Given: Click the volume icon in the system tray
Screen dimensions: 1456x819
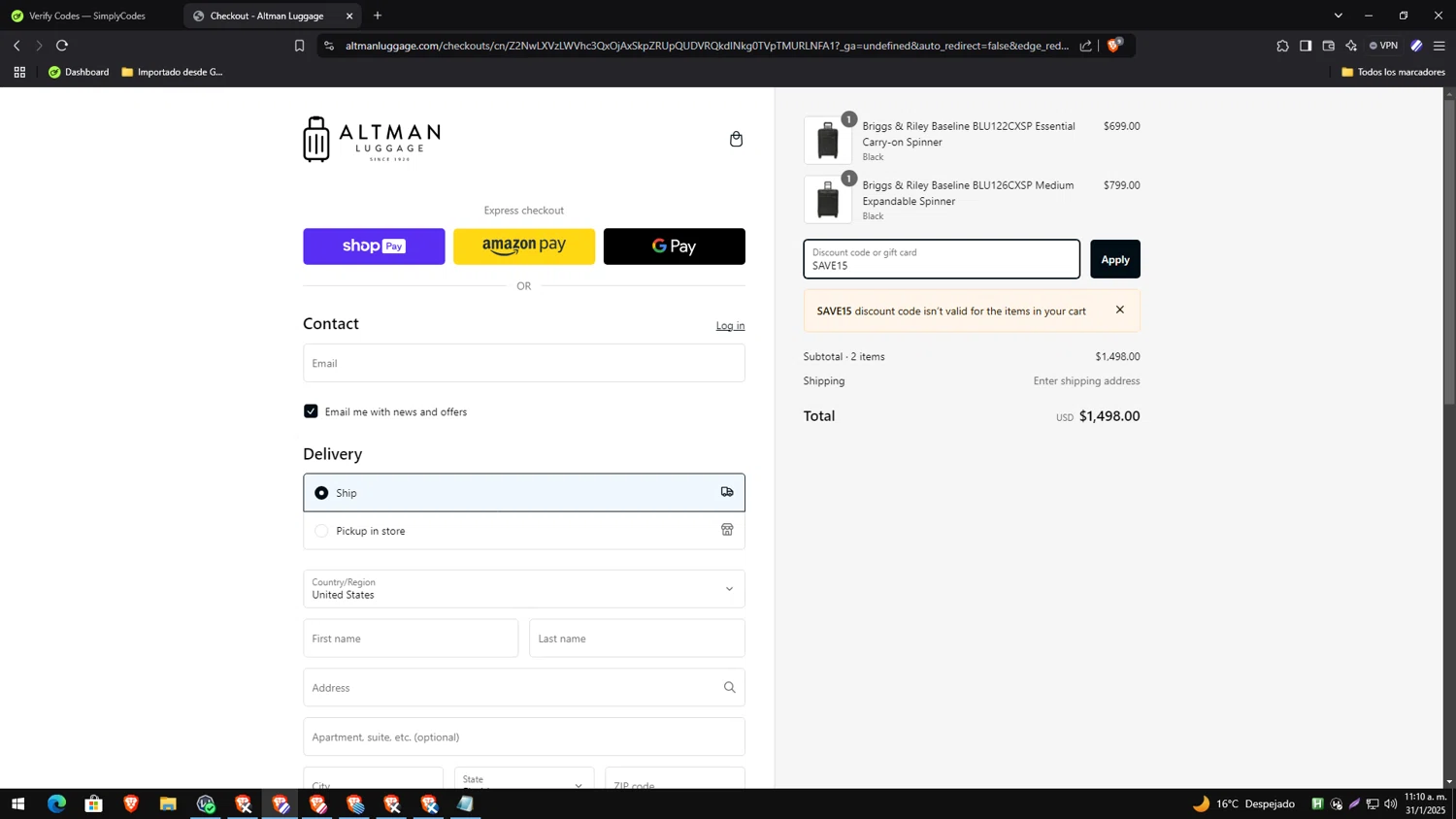Looking at the screenshot, I should pyautogui.click(x=1391, y=803).
